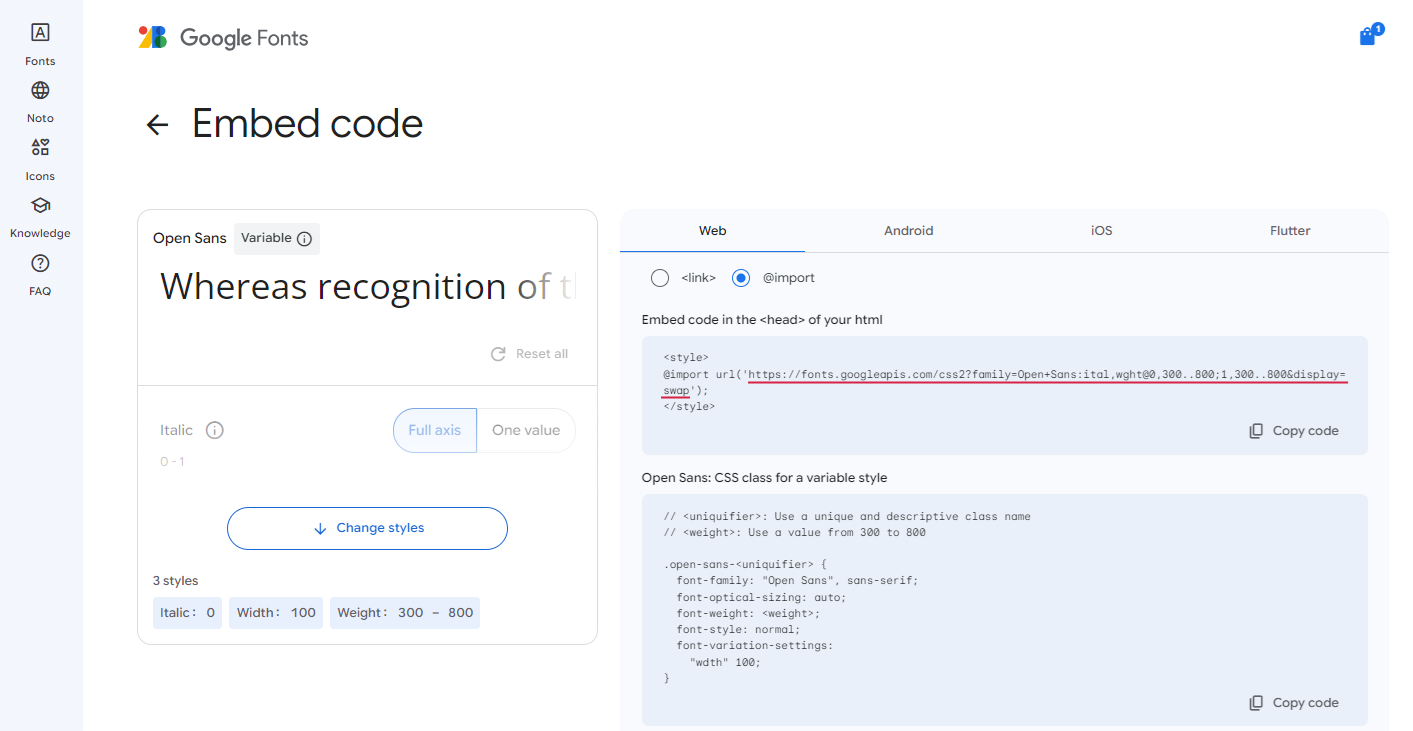This screenshot has height=731, width=1413.
Task: Click the Variable label chip
Action: [x=277, y=239]
